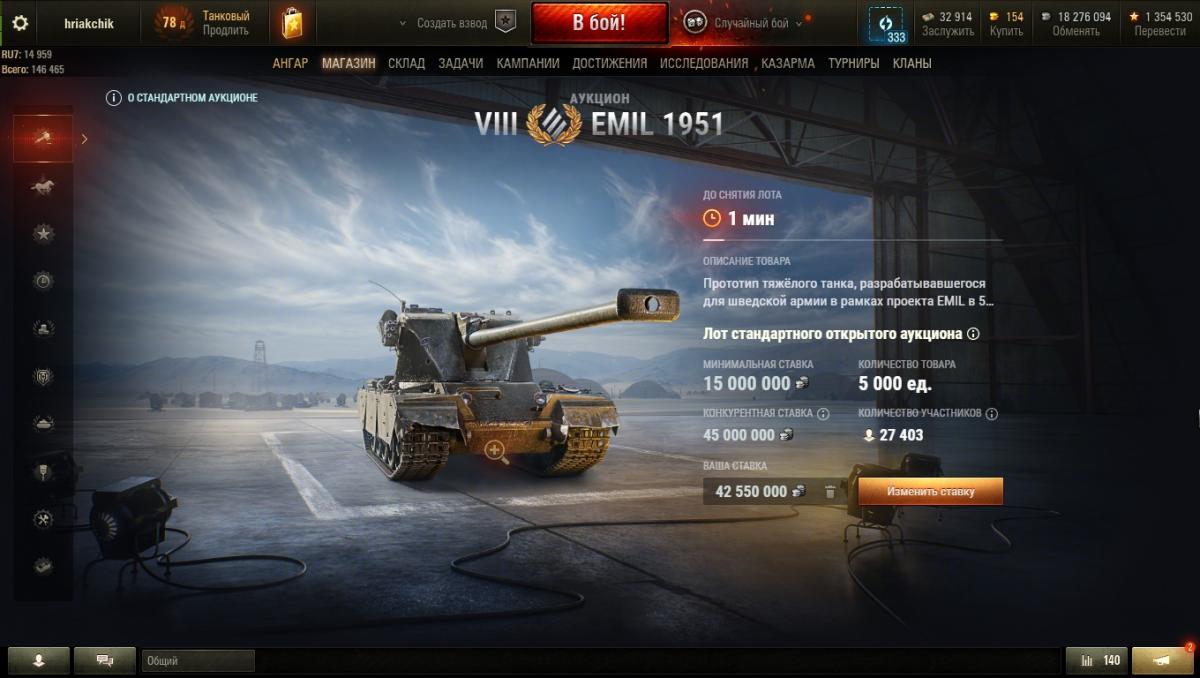Screen dimensions: 1200x678
Task: Open the personal reserves canister icon
Action: click(292, 23)
